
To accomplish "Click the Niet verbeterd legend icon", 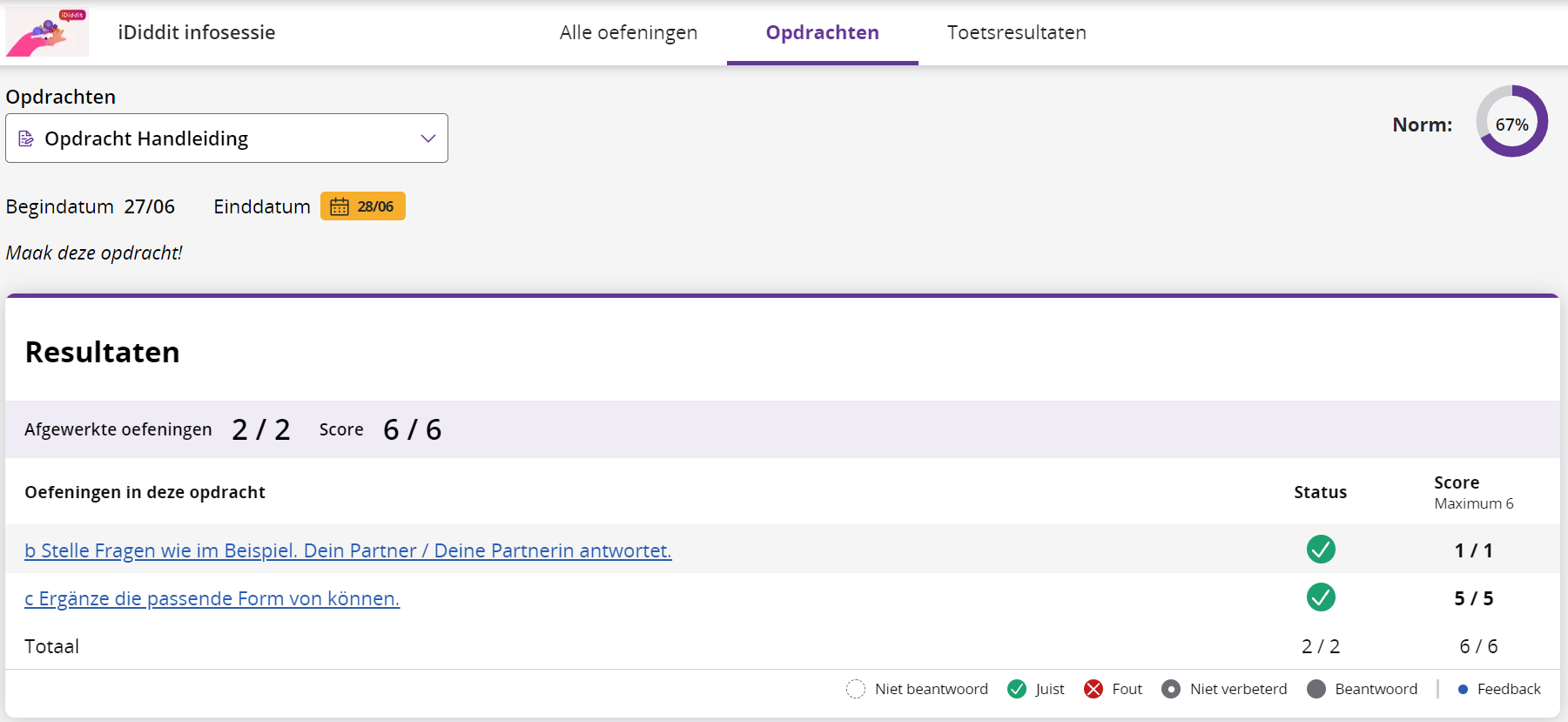I will pyautogui.click(x=1171, y=689).
